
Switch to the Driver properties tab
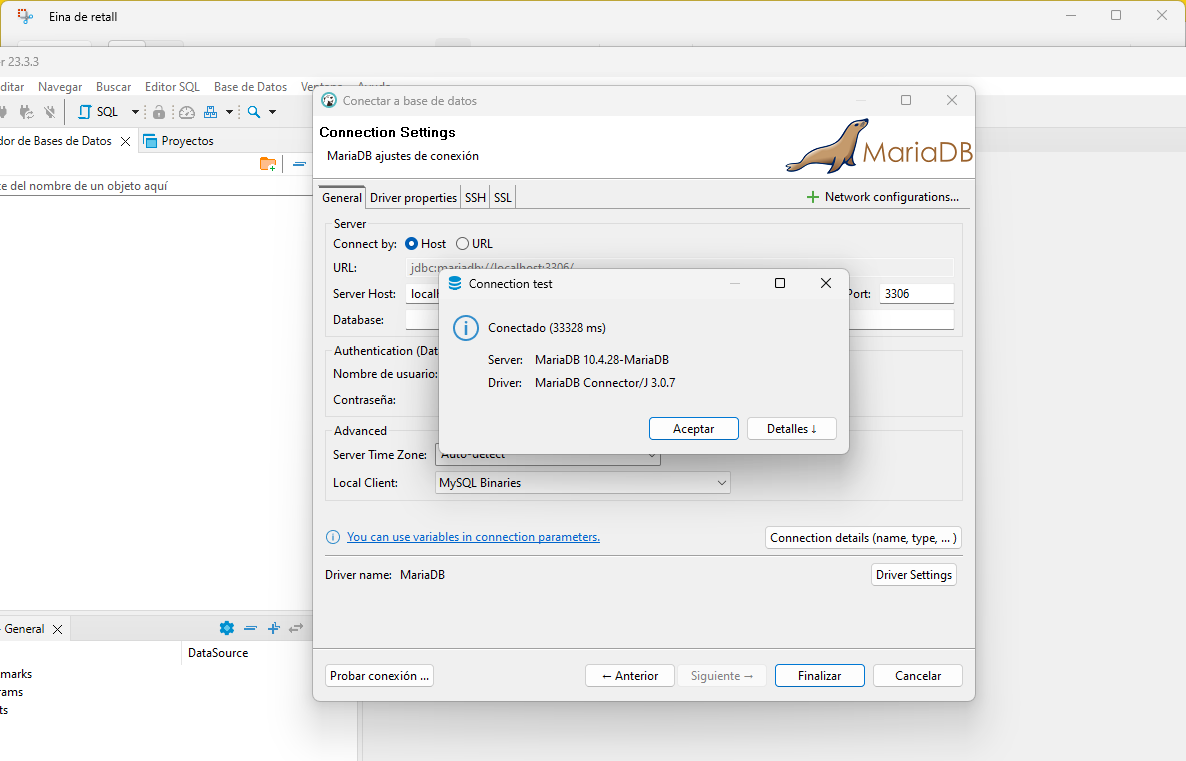point(413,198)
